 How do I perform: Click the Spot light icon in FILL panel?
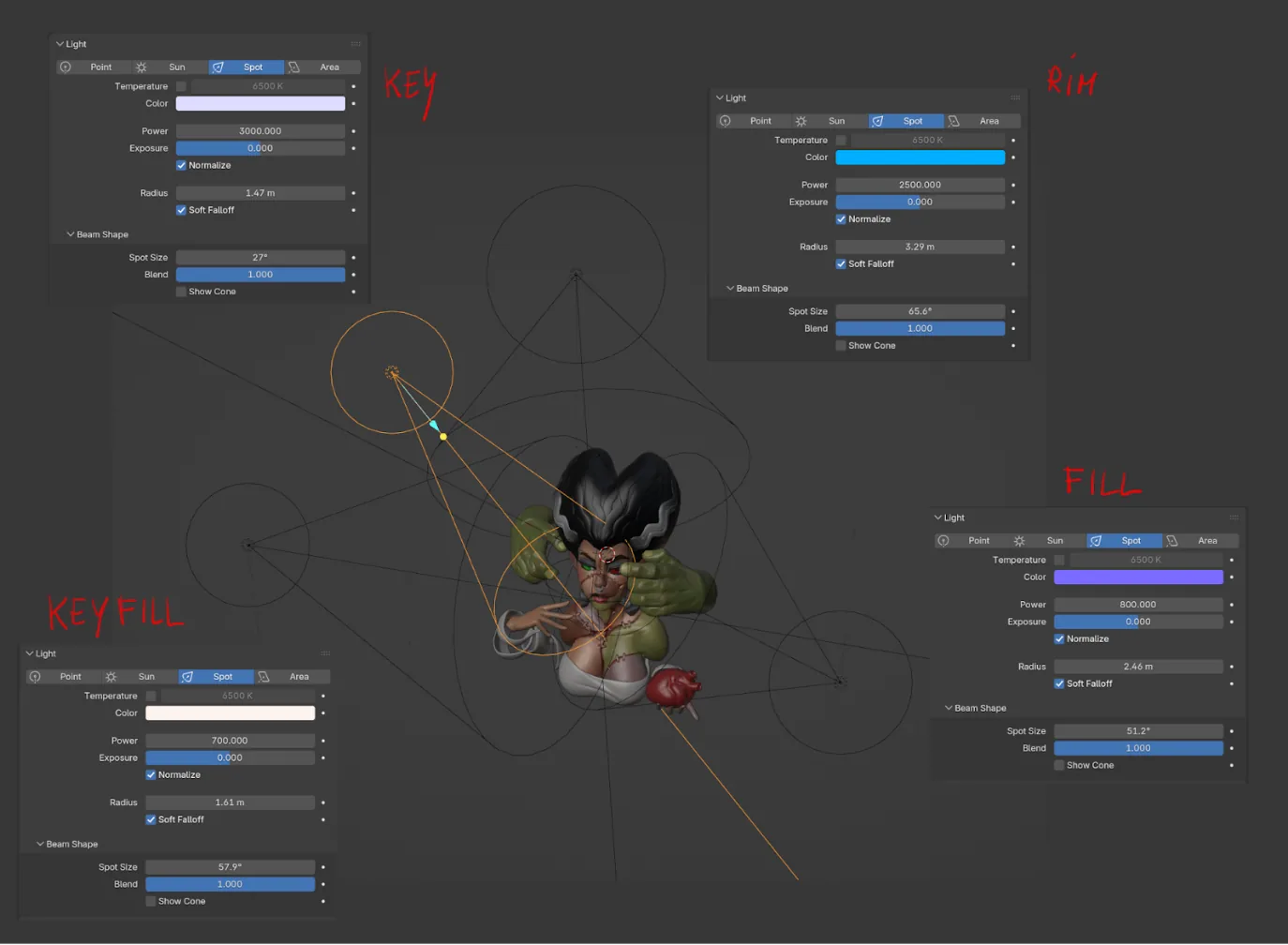[x=1096, y=541]
